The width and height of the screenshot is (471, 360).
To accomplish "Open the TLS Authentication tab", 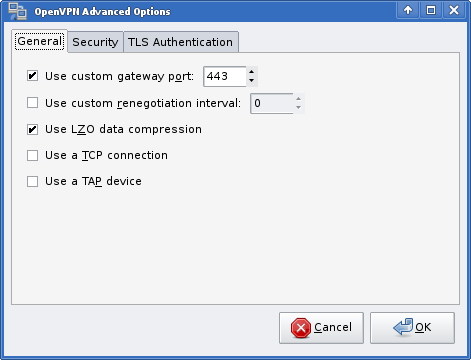I will coord(181,42).
